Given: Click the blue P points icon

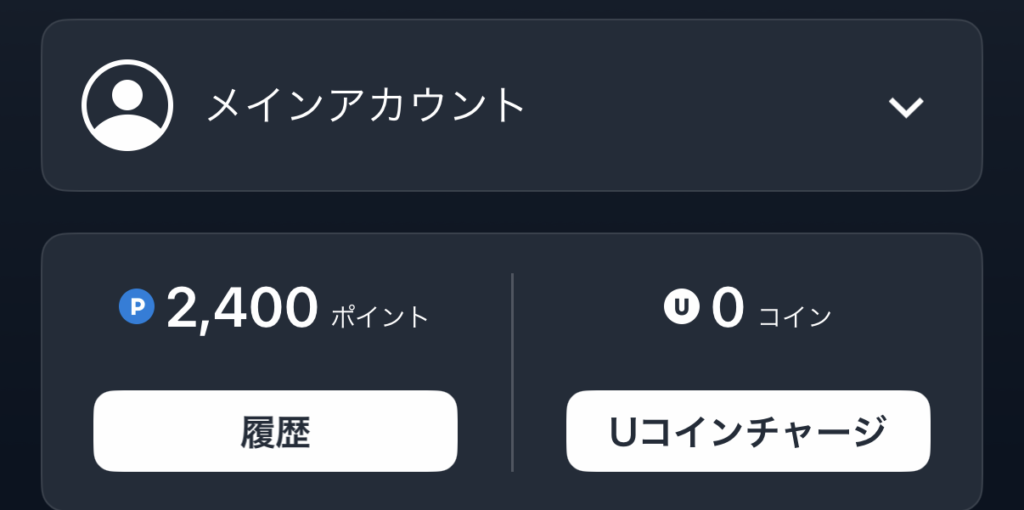Looking at the screenshot, I should (135, 307).
